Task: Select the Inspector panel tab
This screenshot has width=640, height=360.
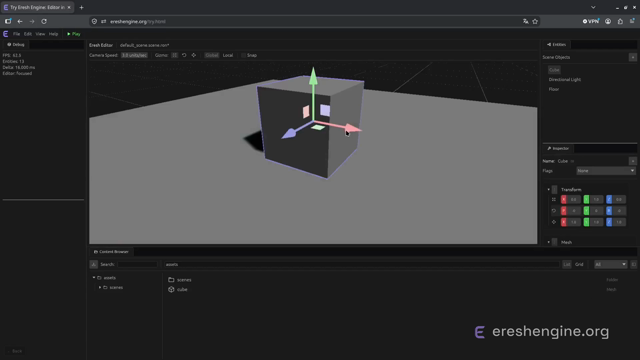Action: click(558, 148)
